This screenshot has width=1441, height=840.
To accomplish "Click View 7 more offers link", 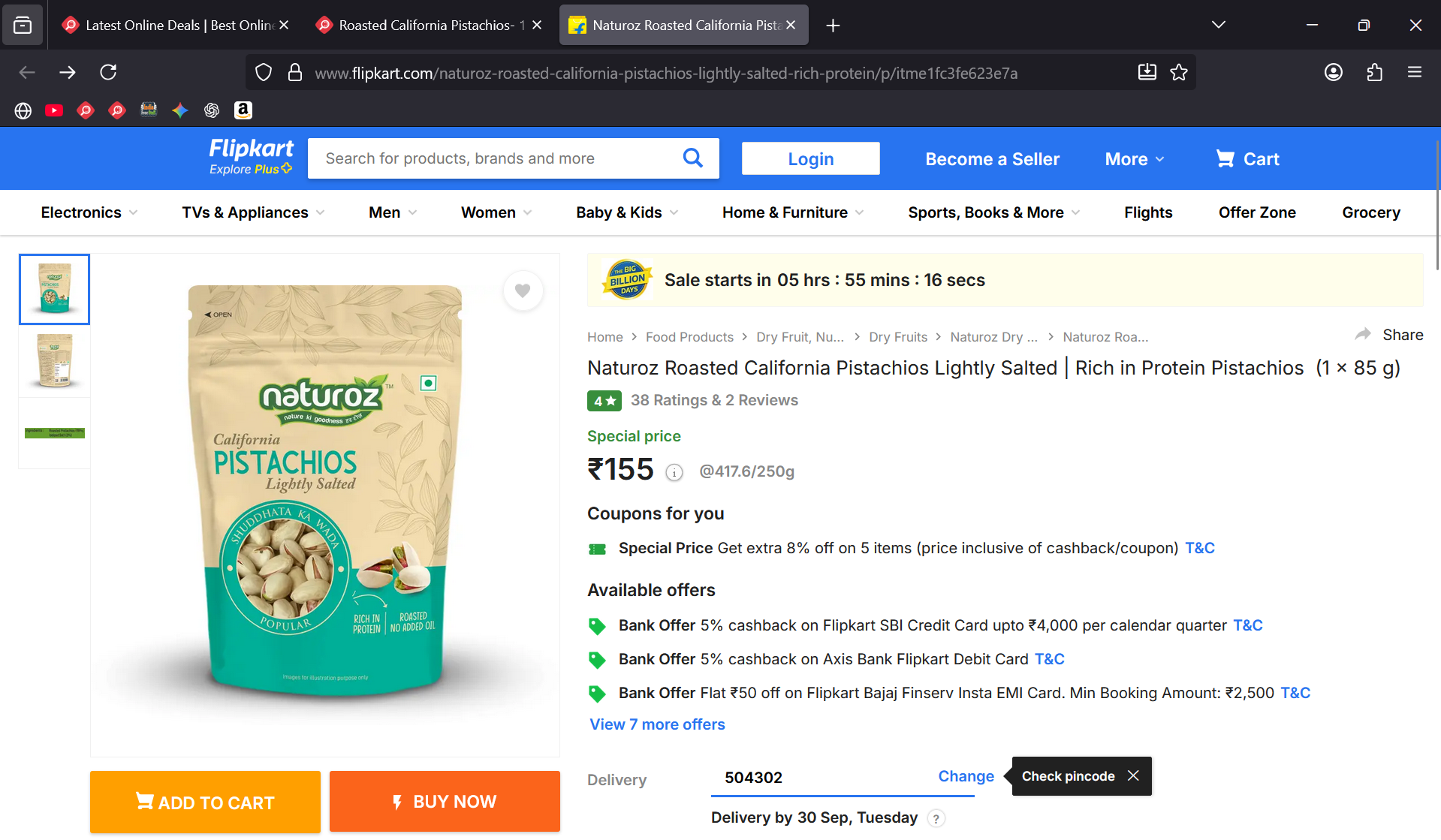I will click(x=657, y=724).
